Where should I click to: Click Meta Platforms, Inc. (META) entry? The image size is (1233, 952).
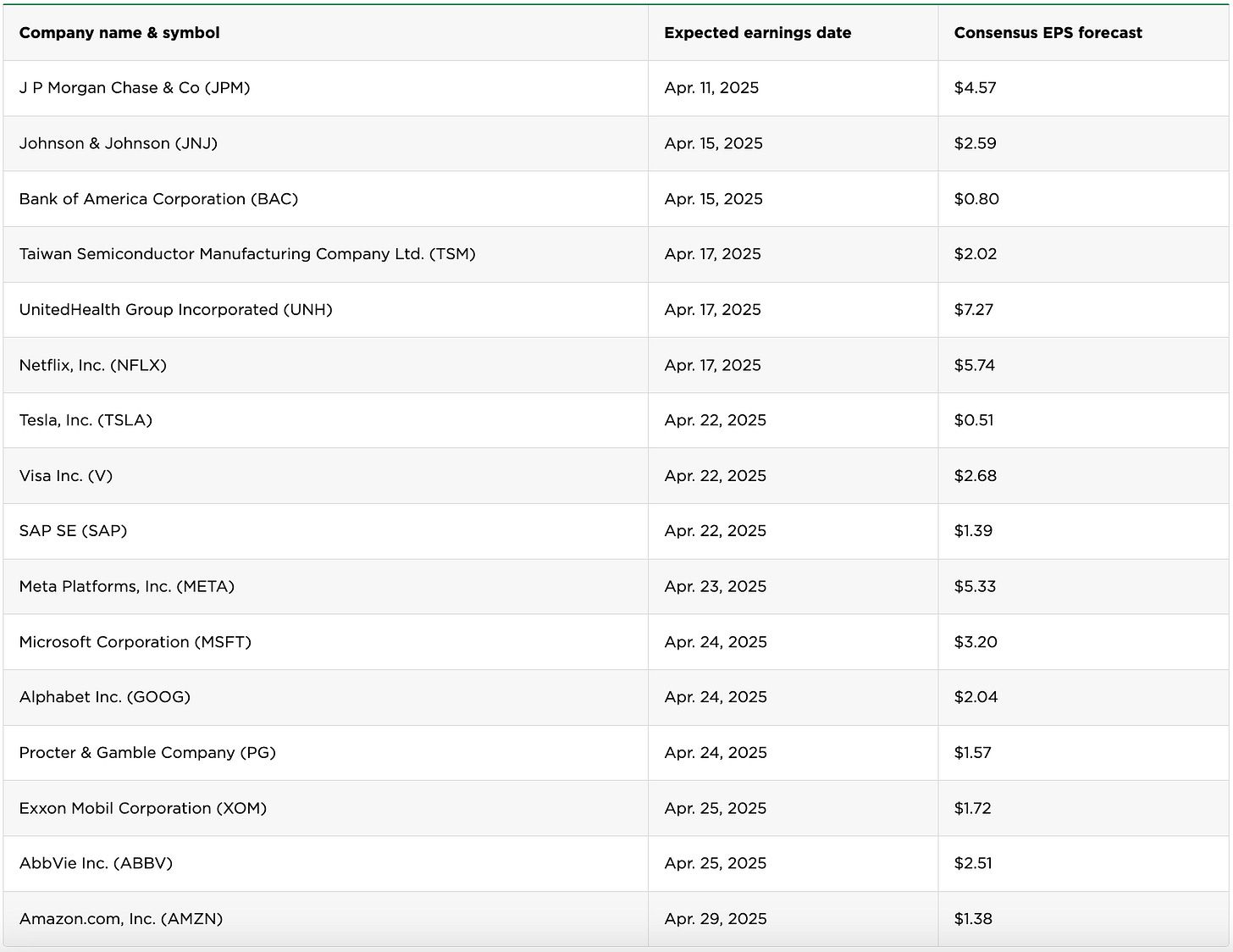pyautogui.click(x=127, y=586)
